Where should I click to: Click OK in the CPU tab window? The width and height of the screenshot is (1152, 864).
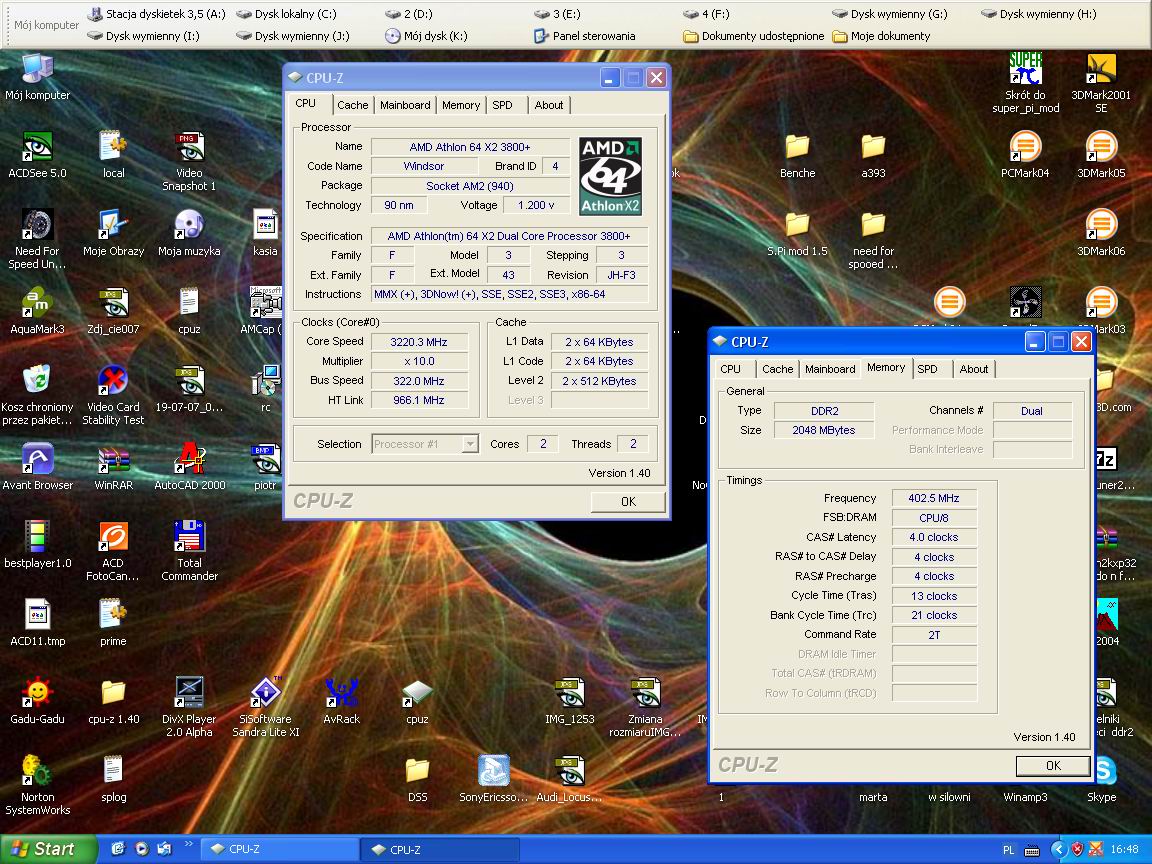click(628, 502)
